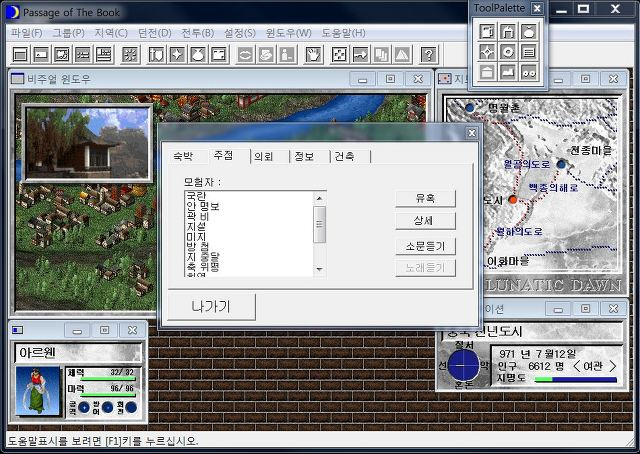The width and height of the screenshot is (640, 454).
Task: Click the temple building icon in ToolPalette
Action: tap(487, 72)
